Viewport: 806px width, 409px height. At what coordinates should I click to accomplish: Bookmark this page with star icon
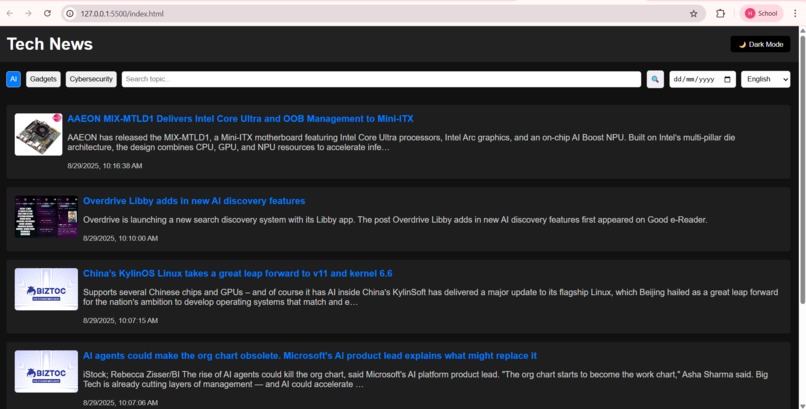point(693,14)
